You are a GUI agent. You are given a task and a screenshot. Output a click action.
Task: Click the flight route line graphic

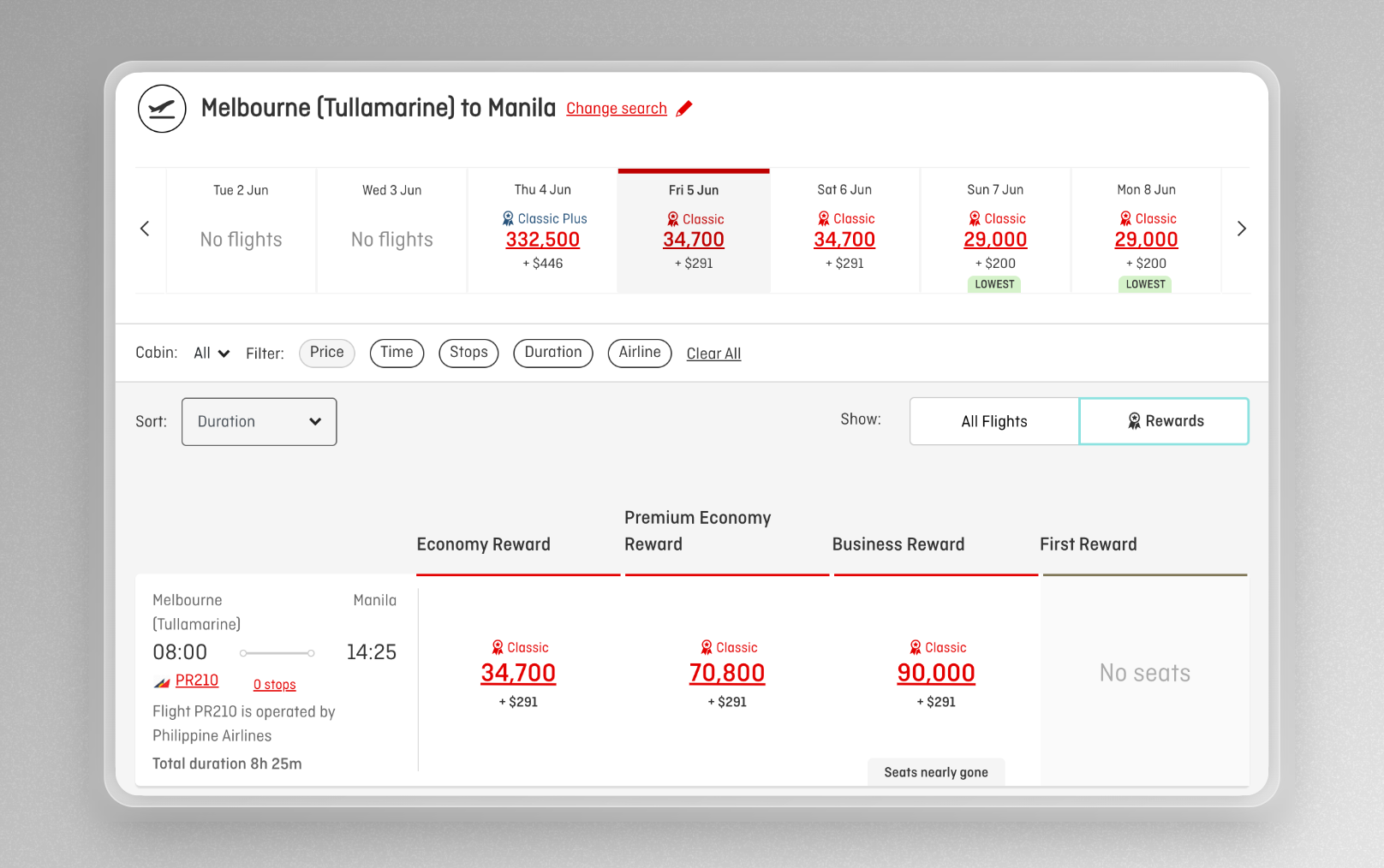277,653
